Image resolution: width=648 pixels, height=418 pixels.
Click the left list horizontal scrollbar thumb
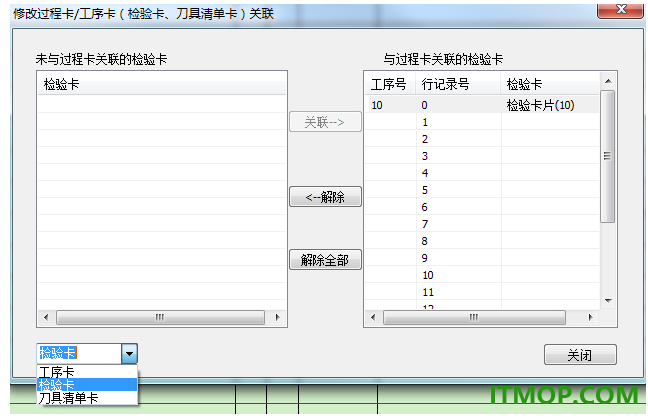pos(160,317)
